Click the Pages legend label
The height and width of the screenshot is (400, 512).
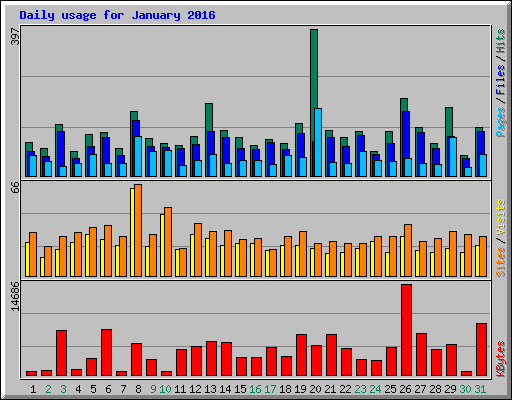pyautogui.click(x=500, y=122)
